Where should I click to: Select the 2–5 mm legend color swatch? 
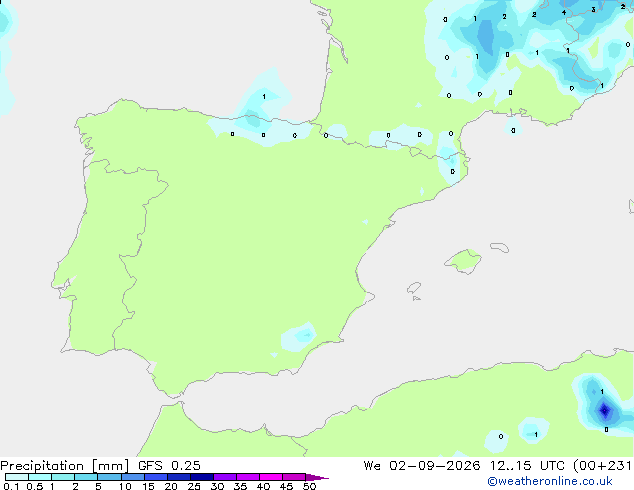86,477
